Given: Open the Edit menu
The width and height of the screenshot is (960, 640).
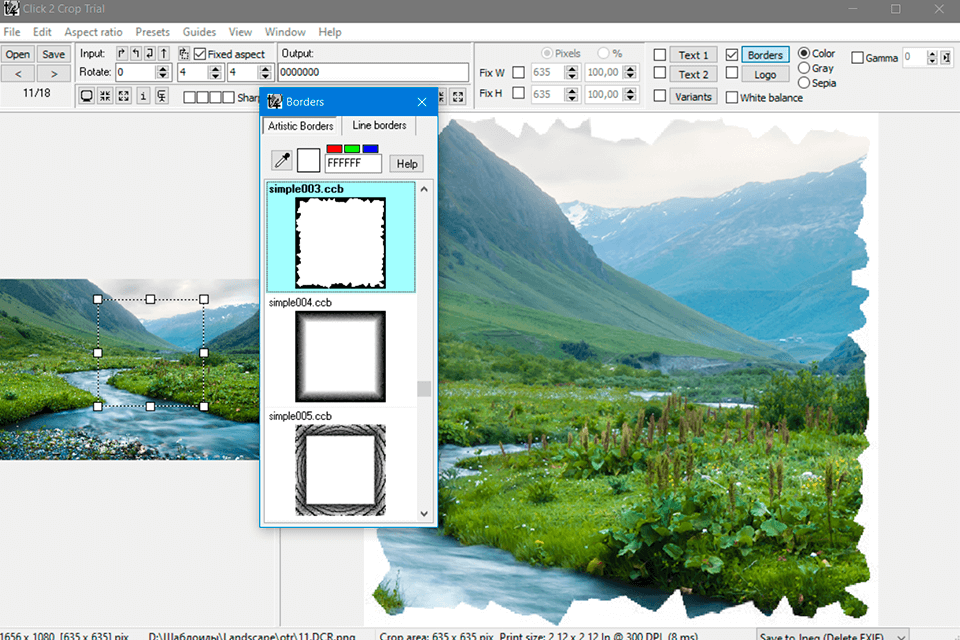Looking at the screenshot, I should click(x=42, y=32).
